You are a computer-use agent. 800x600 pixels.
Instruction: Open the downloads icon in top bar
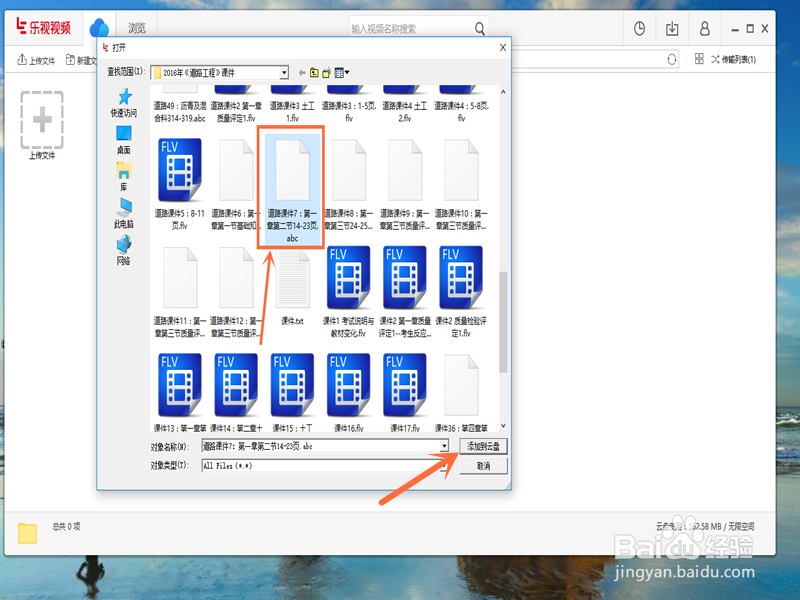point(672,29)
